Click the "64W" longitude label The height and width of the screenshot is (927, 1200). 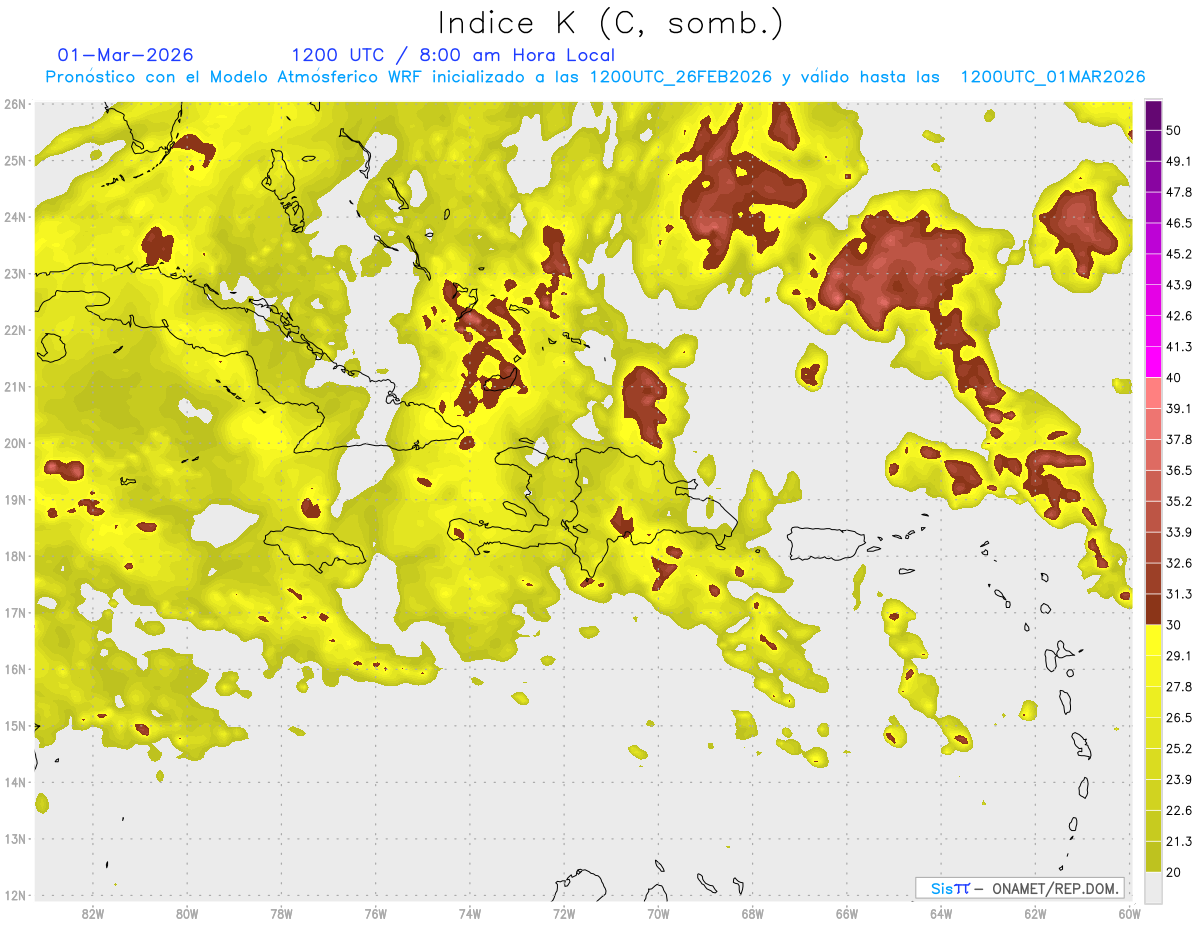(941, 914)
